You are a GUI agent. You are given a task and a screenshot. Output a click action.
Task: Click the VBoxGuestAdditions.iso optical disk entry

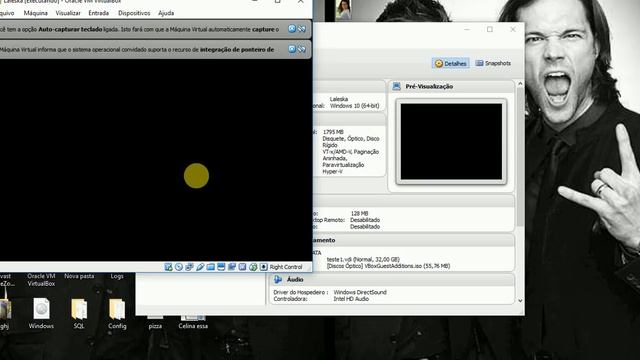point(388,266)
